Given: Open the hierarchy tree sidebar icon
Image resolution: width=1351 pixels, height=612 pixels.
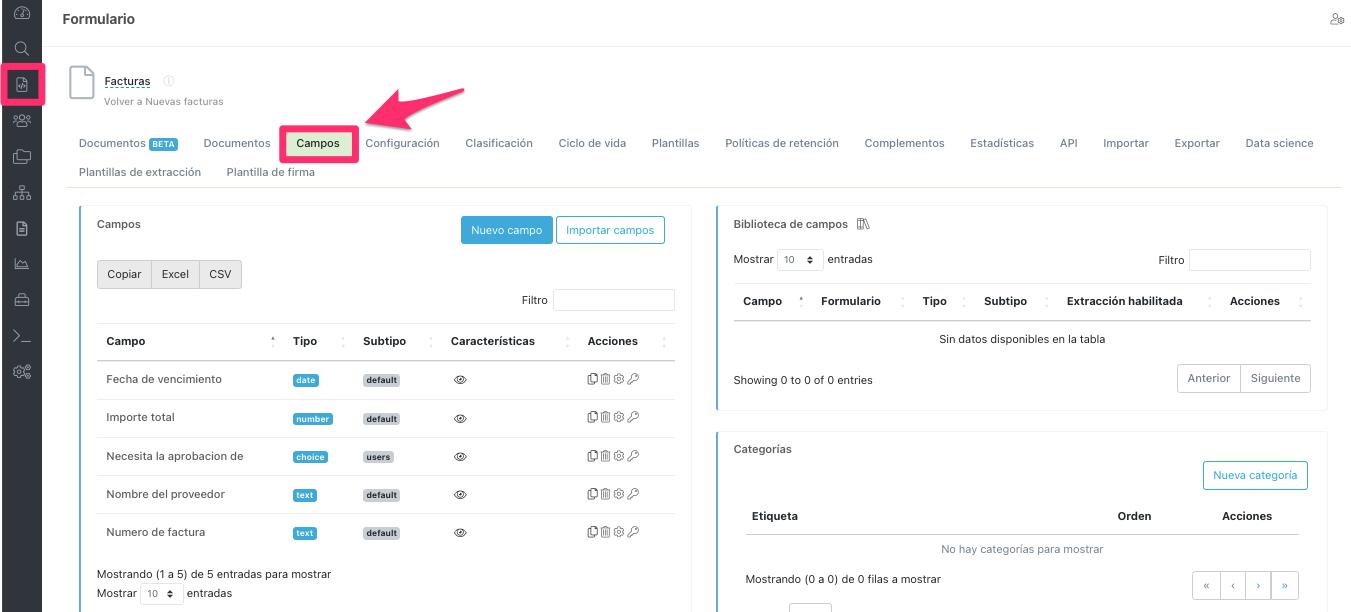Looking at the screenshot, I should coord(21,192).
